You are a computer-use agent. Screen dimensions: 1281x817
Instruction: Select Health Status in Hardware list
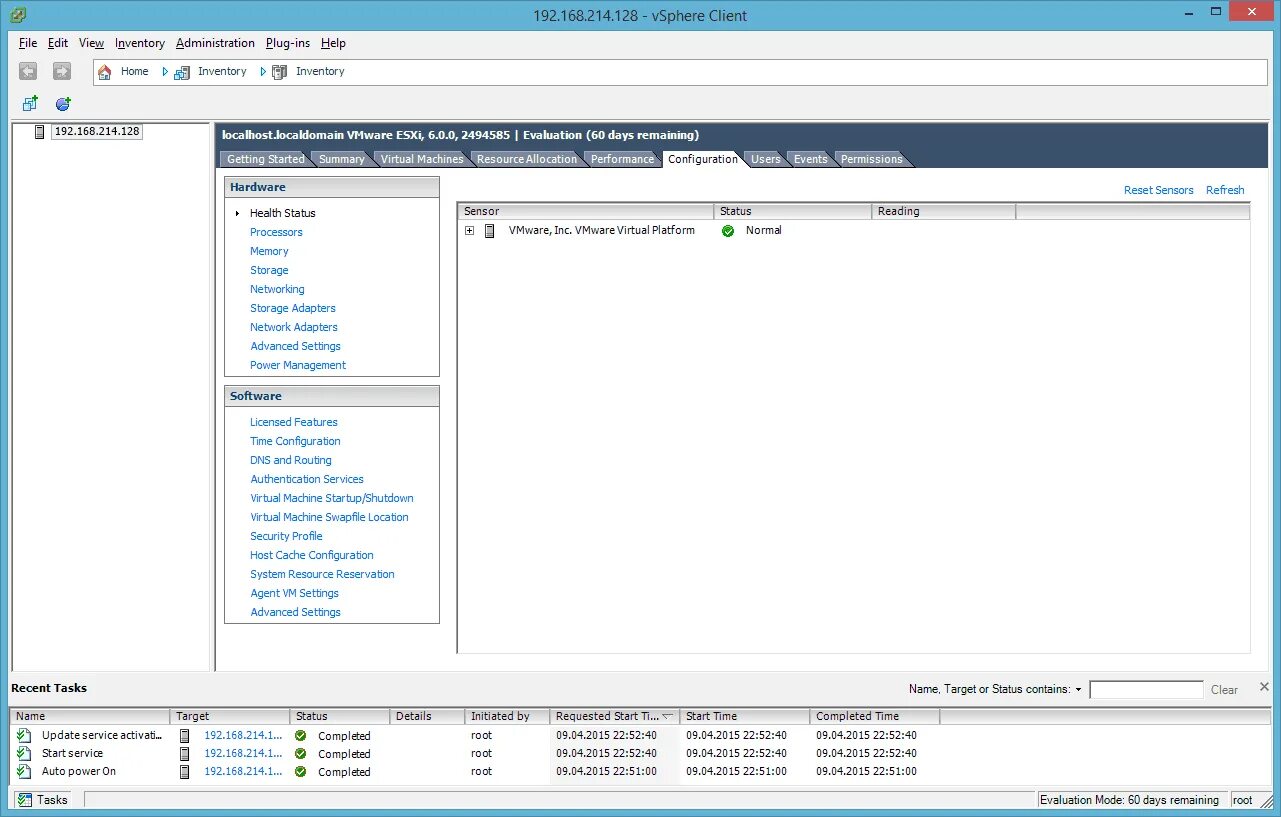coord(282,213)
